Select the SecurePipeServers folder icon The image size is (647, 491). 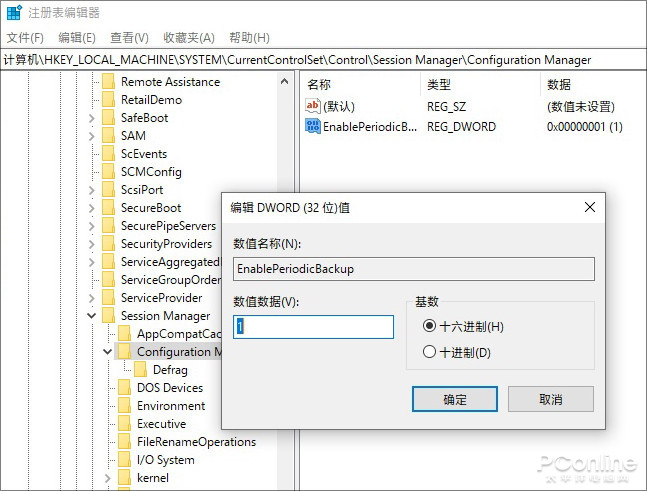(109, 225)
